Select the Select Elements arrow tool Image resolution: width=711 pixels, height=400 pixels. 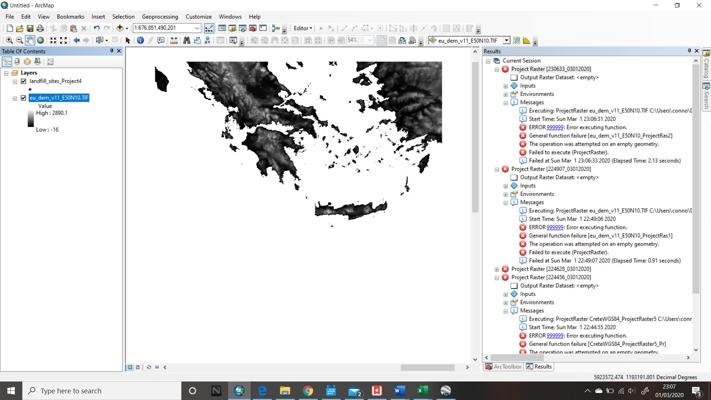click(x=128, y=40)
